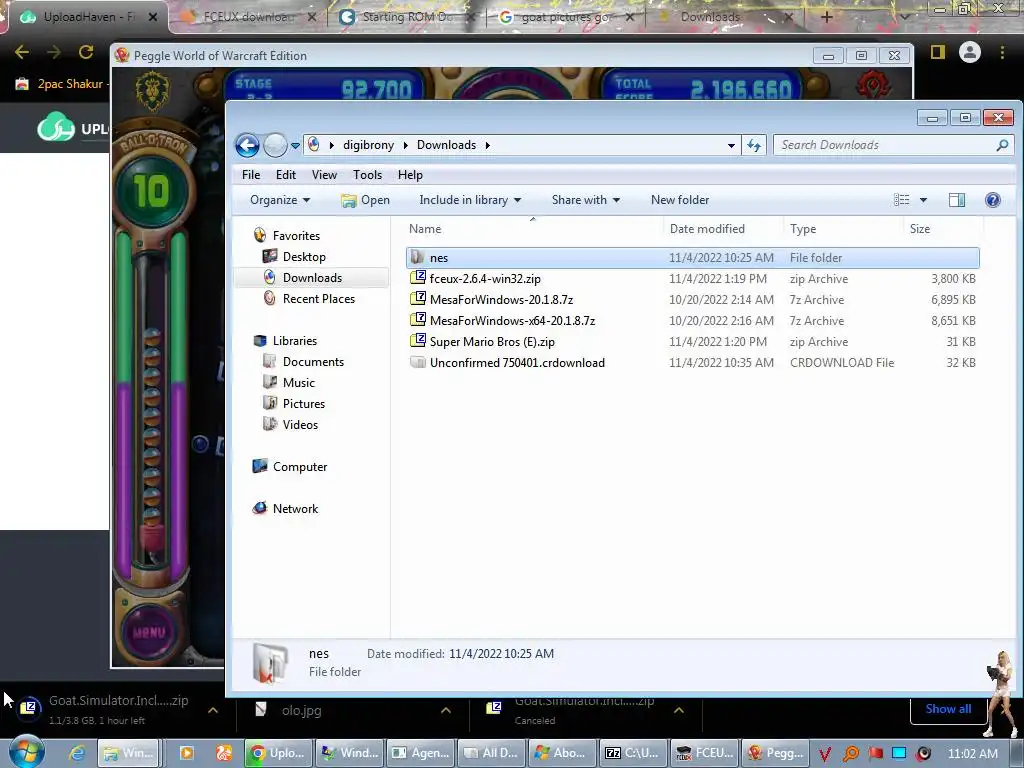Expand the Share with dropdown

586,200
